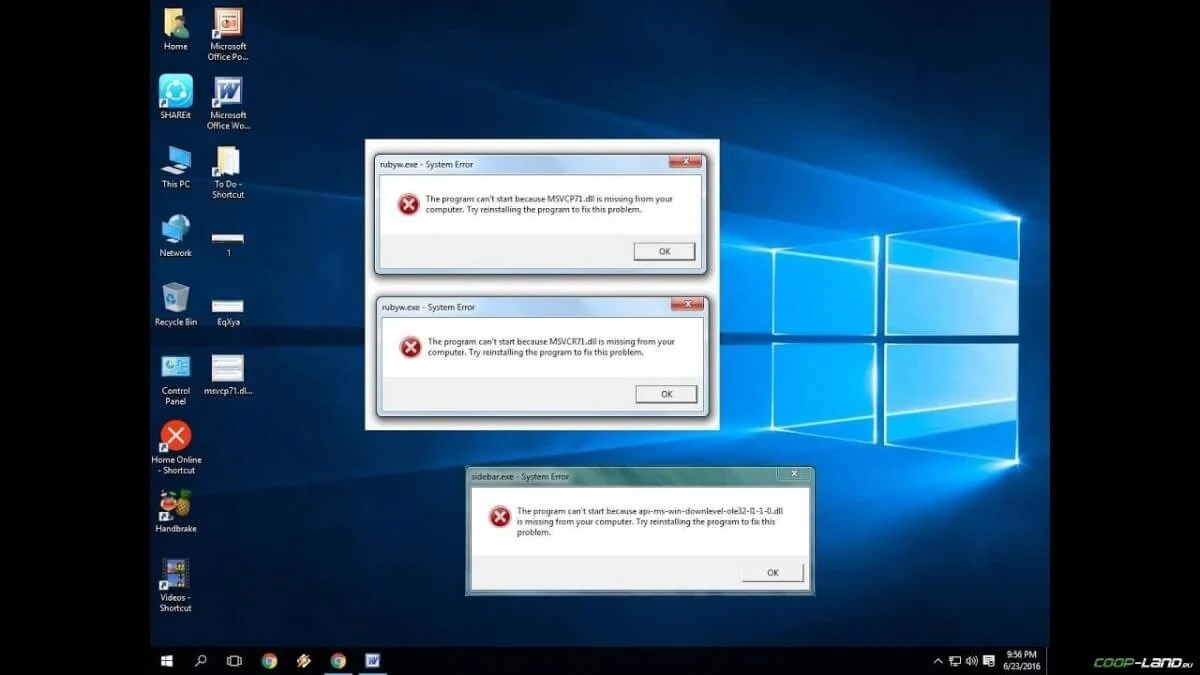Screen dimensions: 1200x675
Task: Click the This PC desktop icon
Action: [x=176, y=161]
